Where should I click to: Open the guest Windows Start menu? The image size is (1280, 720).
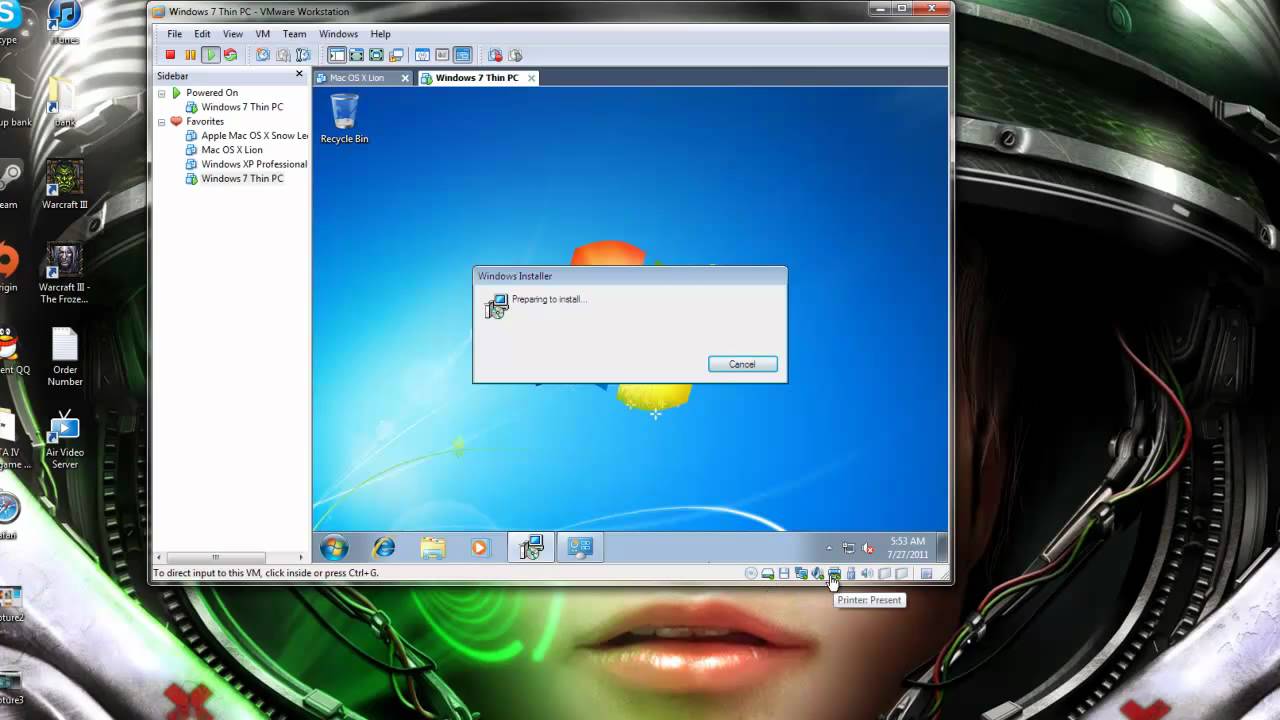[x=334, y=547]
